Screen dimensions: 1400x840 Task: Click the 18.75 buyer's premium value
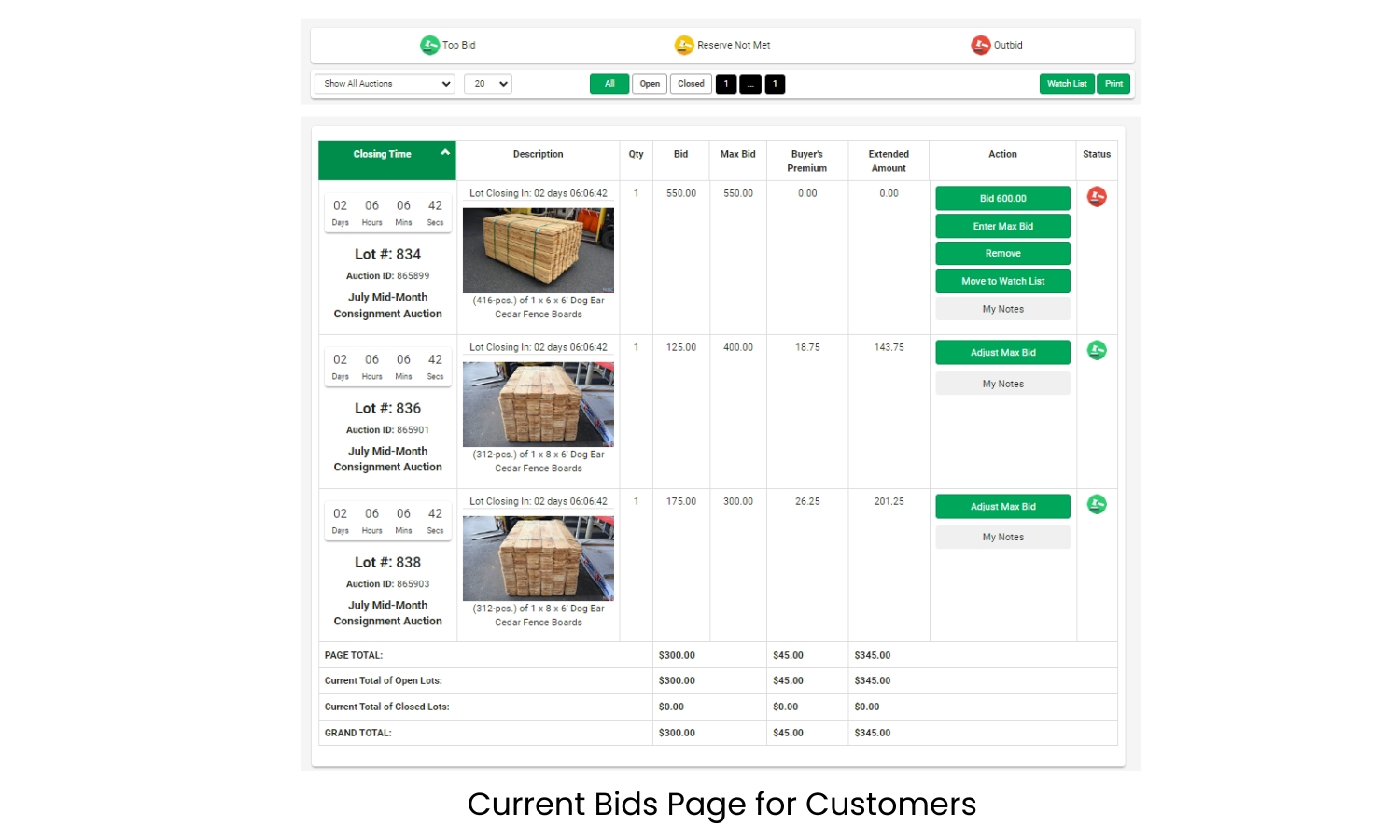(x=807, y=347)
